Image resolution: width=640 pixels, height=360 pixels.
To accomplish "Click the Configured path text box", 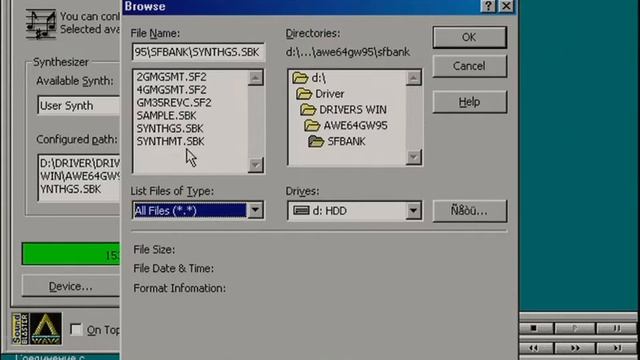I will (x=79, y=177).
